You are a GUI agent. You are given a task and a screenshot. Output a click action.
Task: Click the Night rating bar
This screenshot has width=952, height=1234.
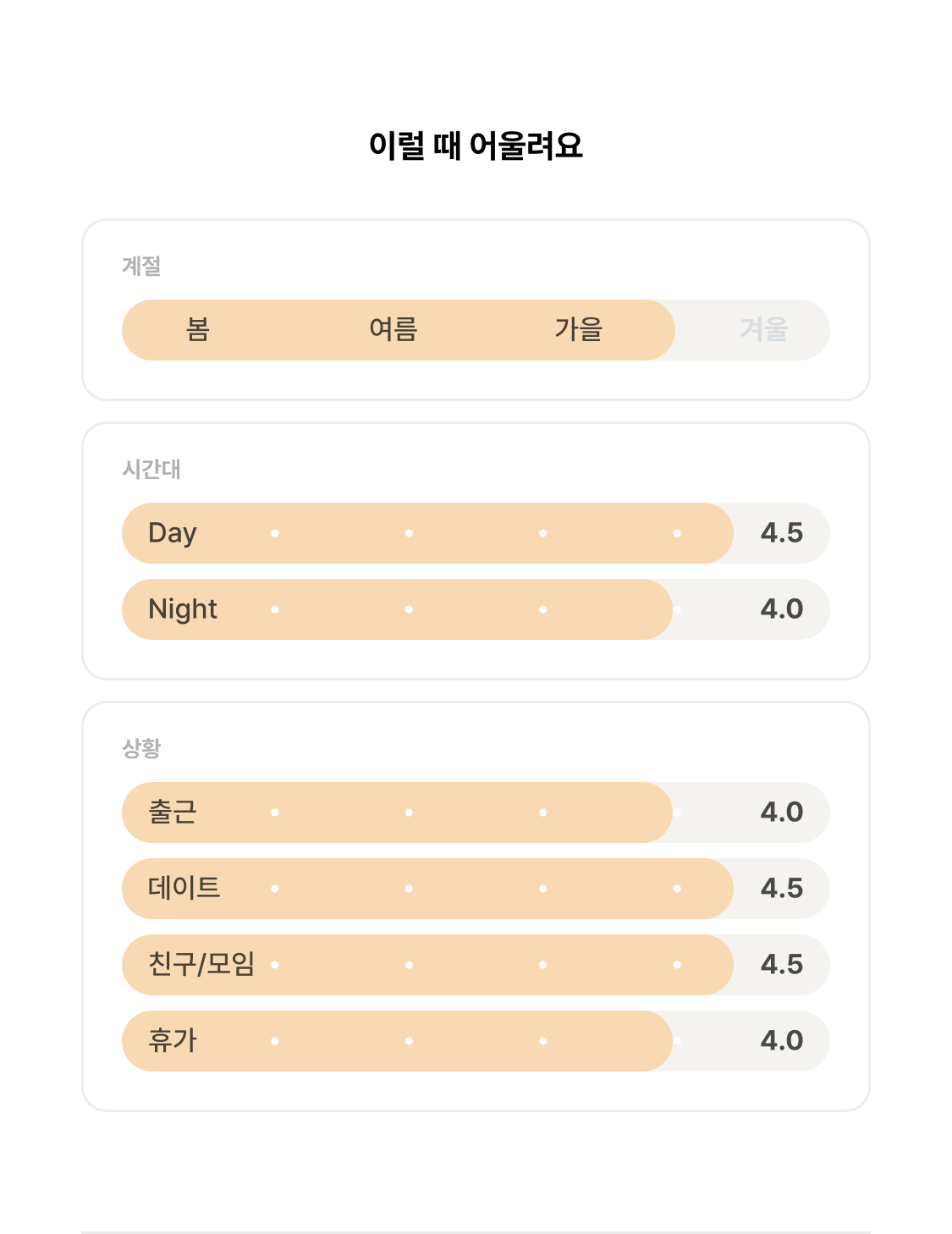pos(476,609)
